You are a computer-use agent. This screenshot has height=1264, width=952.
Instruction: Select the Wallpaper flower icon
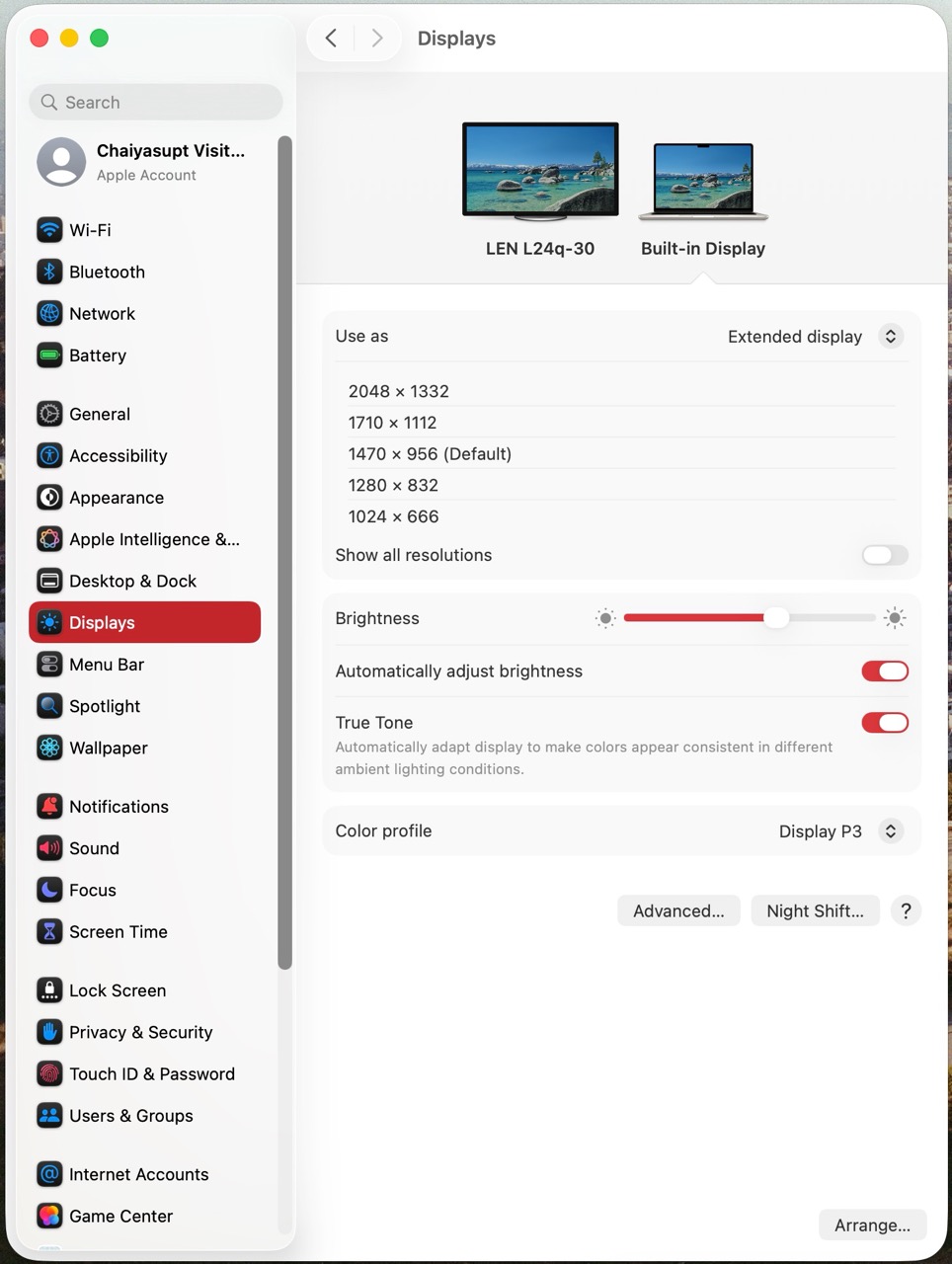coord(49,748)
